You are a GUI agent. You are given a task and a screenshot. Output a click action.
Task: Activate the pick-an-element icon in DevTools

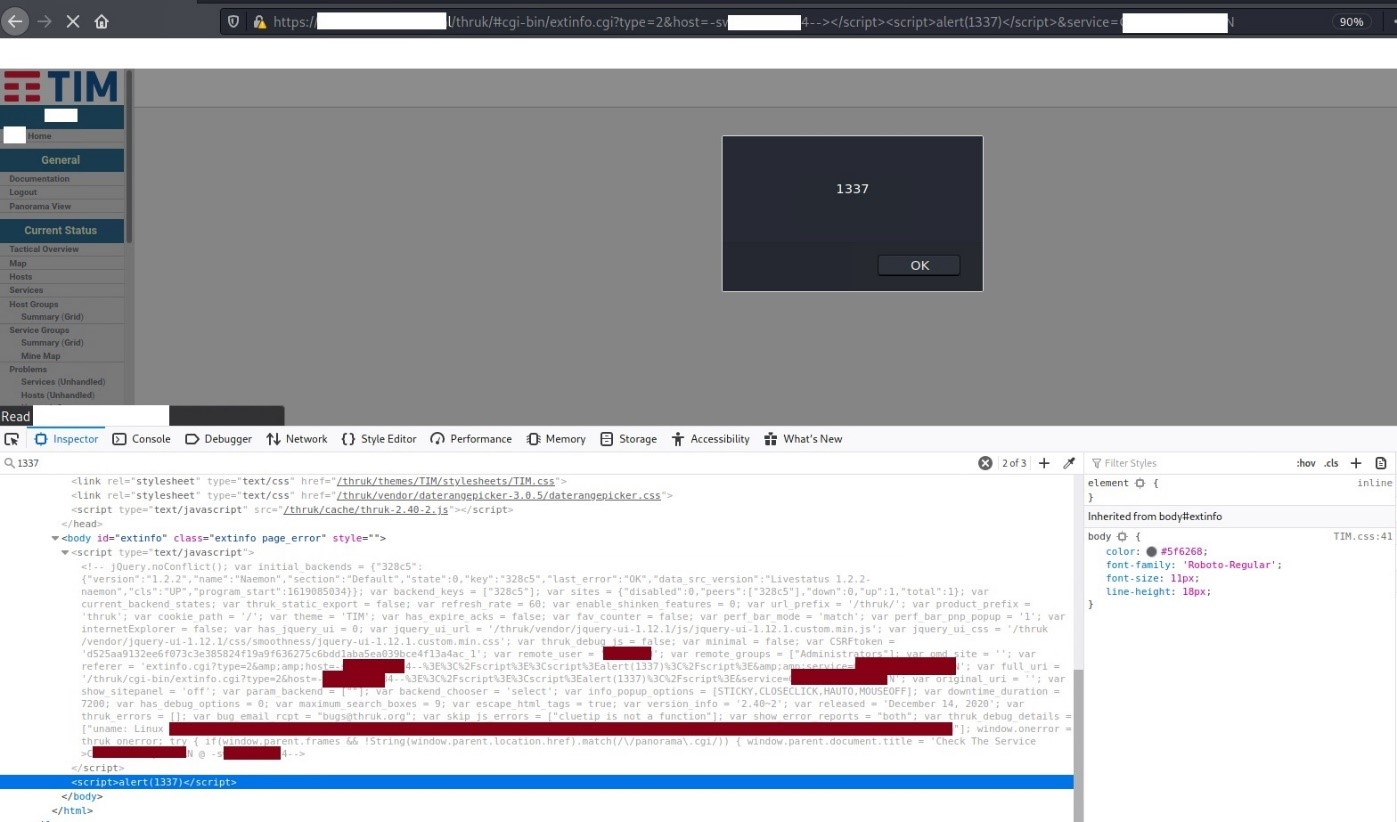pyautogui.click(x=12, y=439)
